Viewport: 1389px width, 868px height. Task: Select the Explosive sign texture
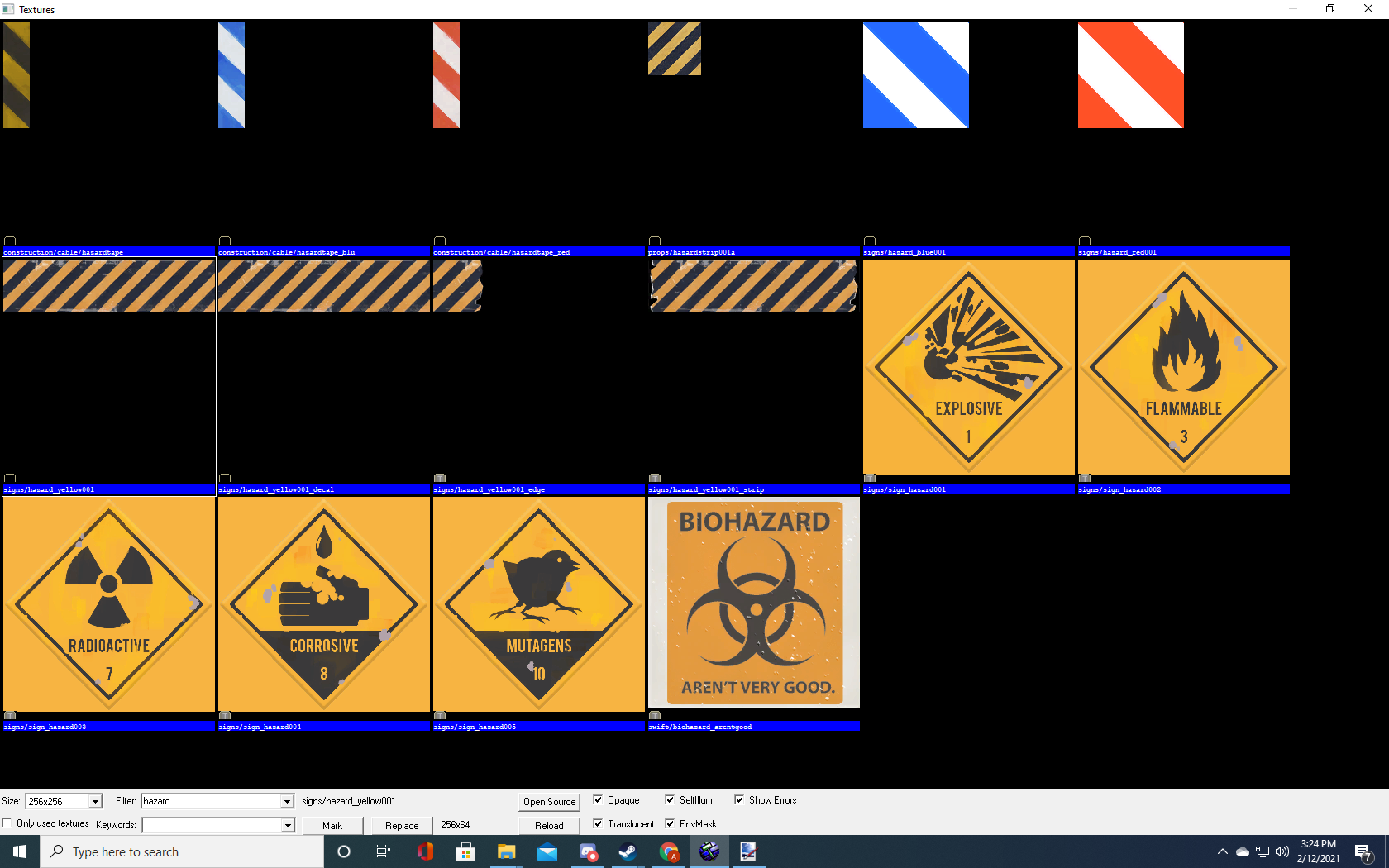[x=969, y=365]
